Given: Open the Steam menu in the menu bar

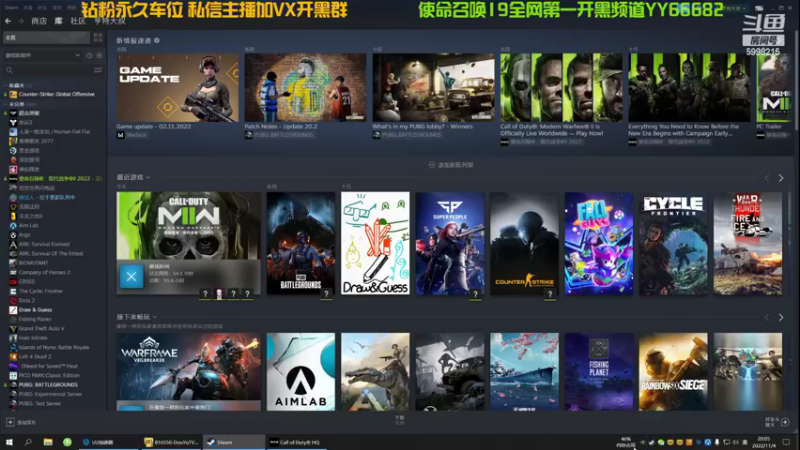Looking at the screenshot, I should point(11,8).
